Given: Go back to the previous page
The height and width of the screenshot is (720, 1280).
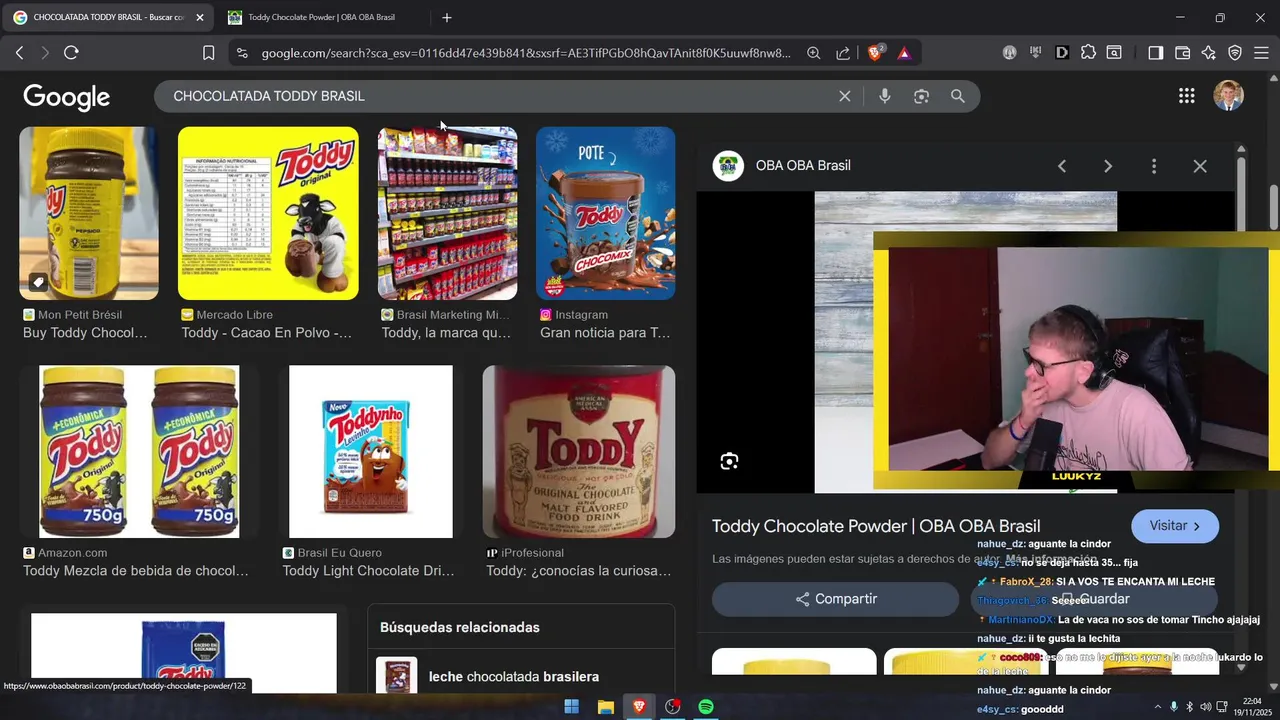Looking at the screenshot, I should (19, 53).
